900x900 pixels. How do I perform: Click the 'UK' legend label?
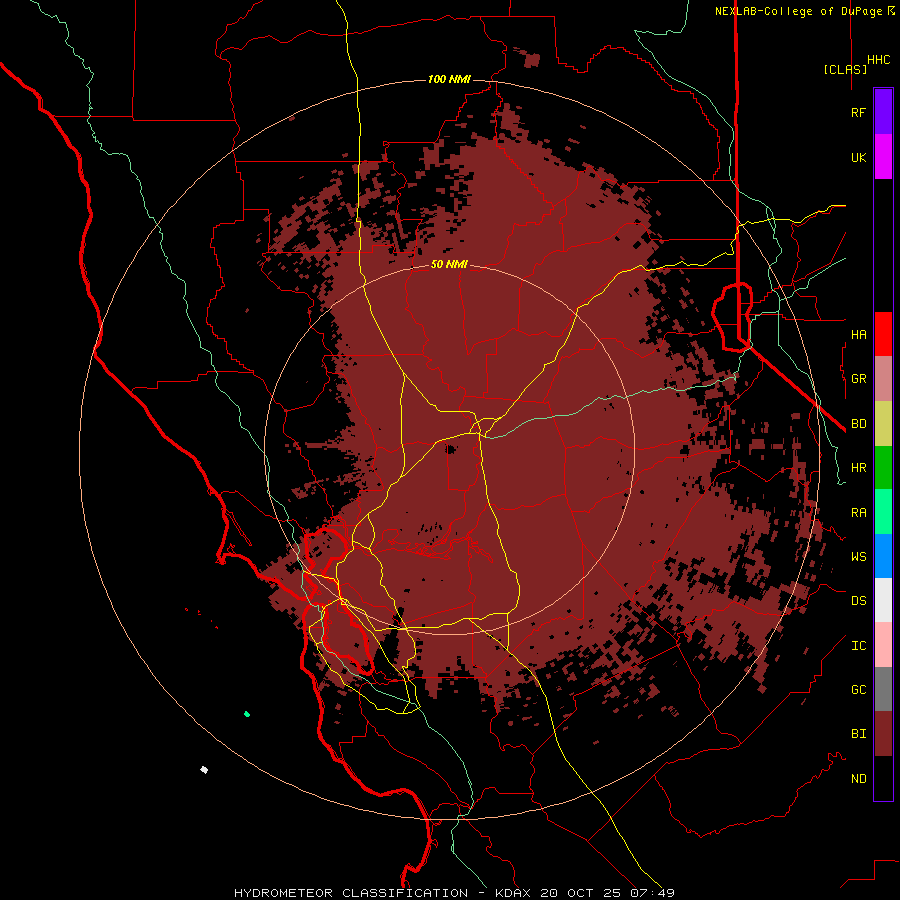click(859, 157)
